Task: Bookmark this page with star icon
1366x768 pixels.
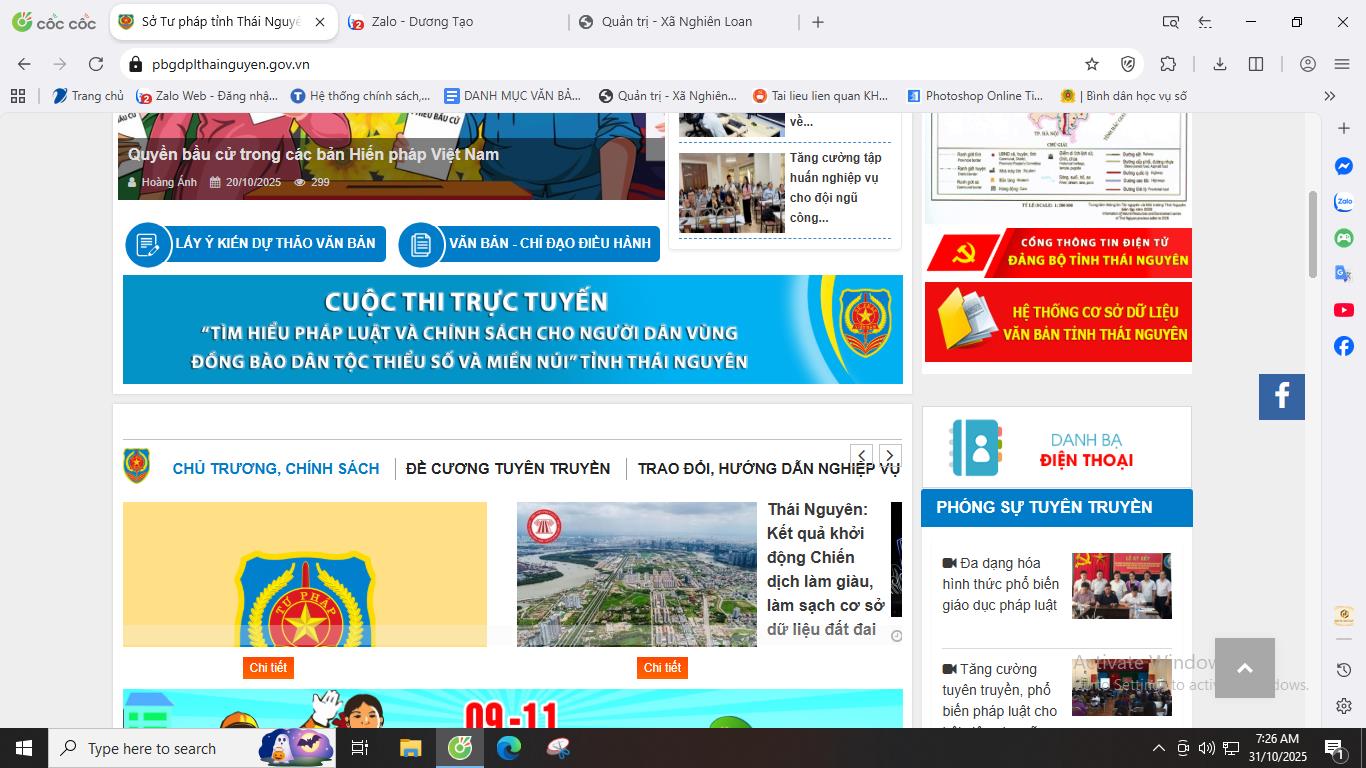Action: tap(1092, 64)
